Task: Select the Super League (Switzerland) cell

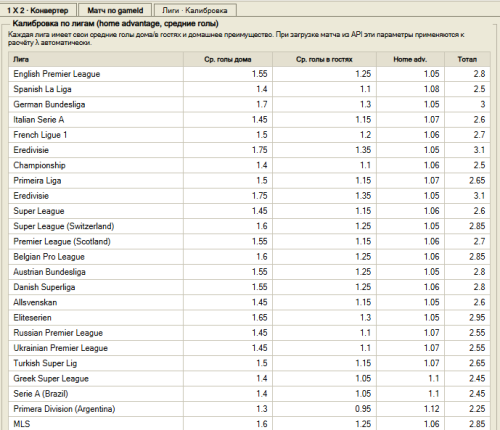Action: click(96, 226)
